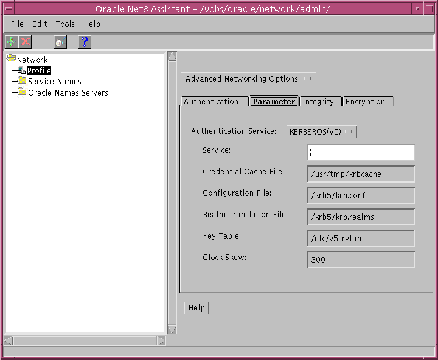Click the horizontal scrollbar left arrow
Screen dimensions: 438x360
tap(8, 341)
